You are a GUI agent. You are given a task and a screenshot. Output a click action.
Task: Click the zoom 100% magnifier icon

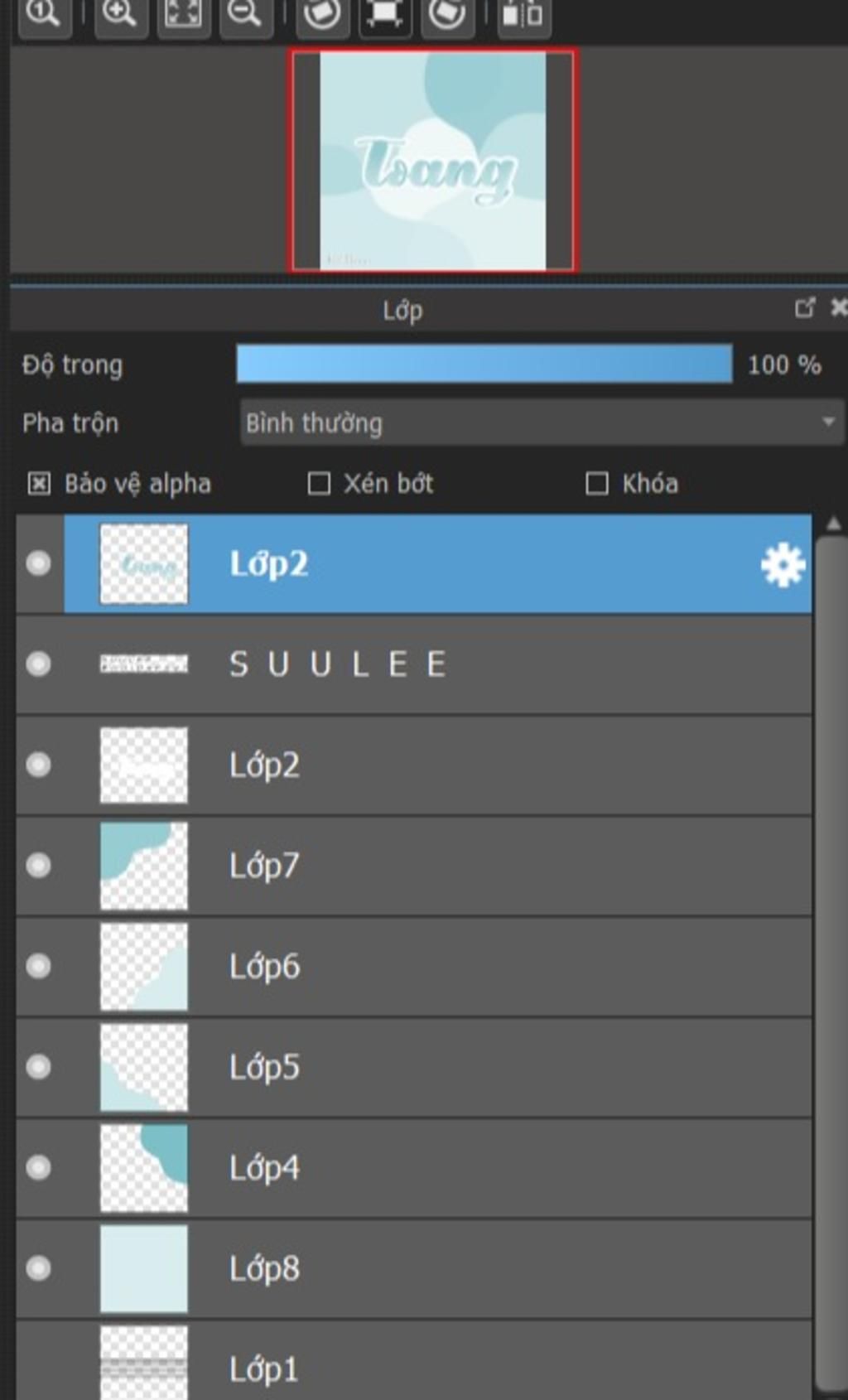click(43, 13)
